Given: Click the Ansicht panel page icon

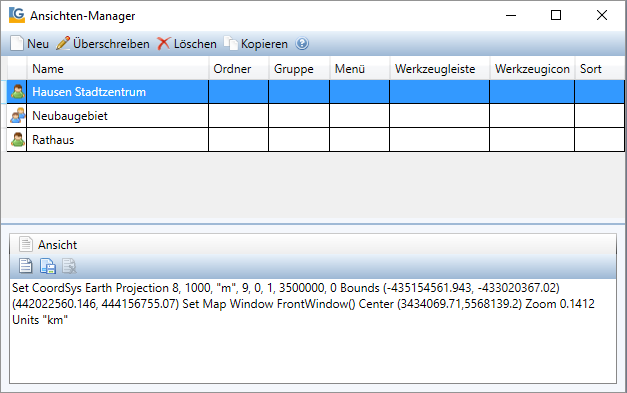Looking at the screenshot, I should tap(26, 244).
